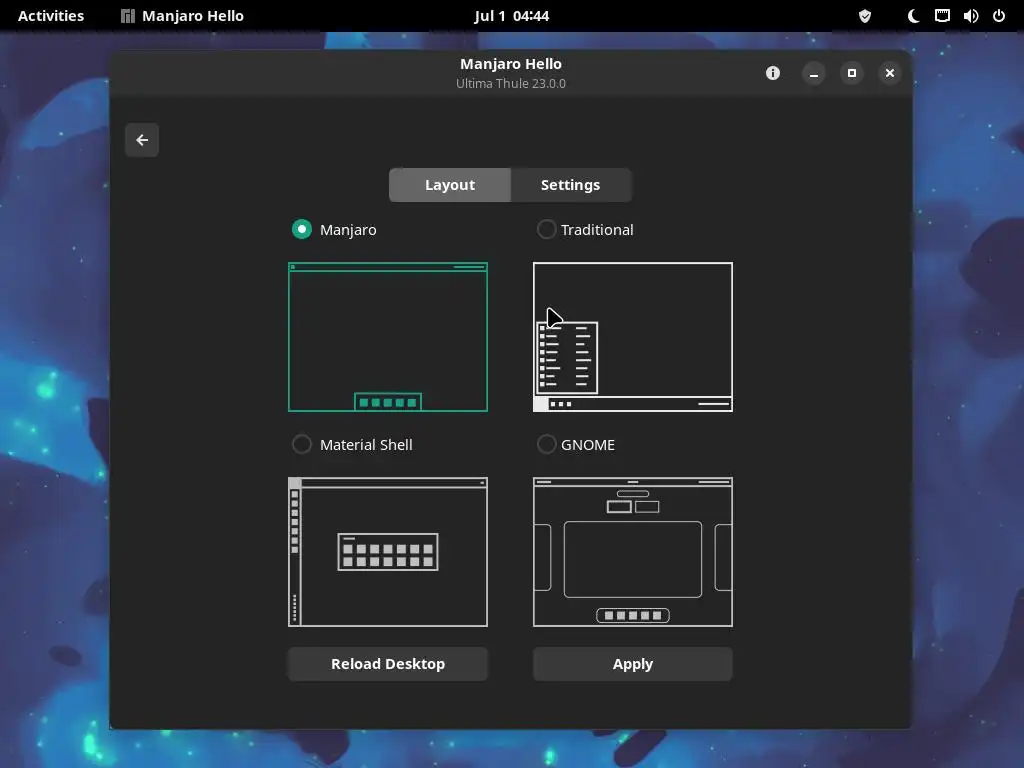
Task: Toggle night mode moon icon
Action: [x=914, y=16]
